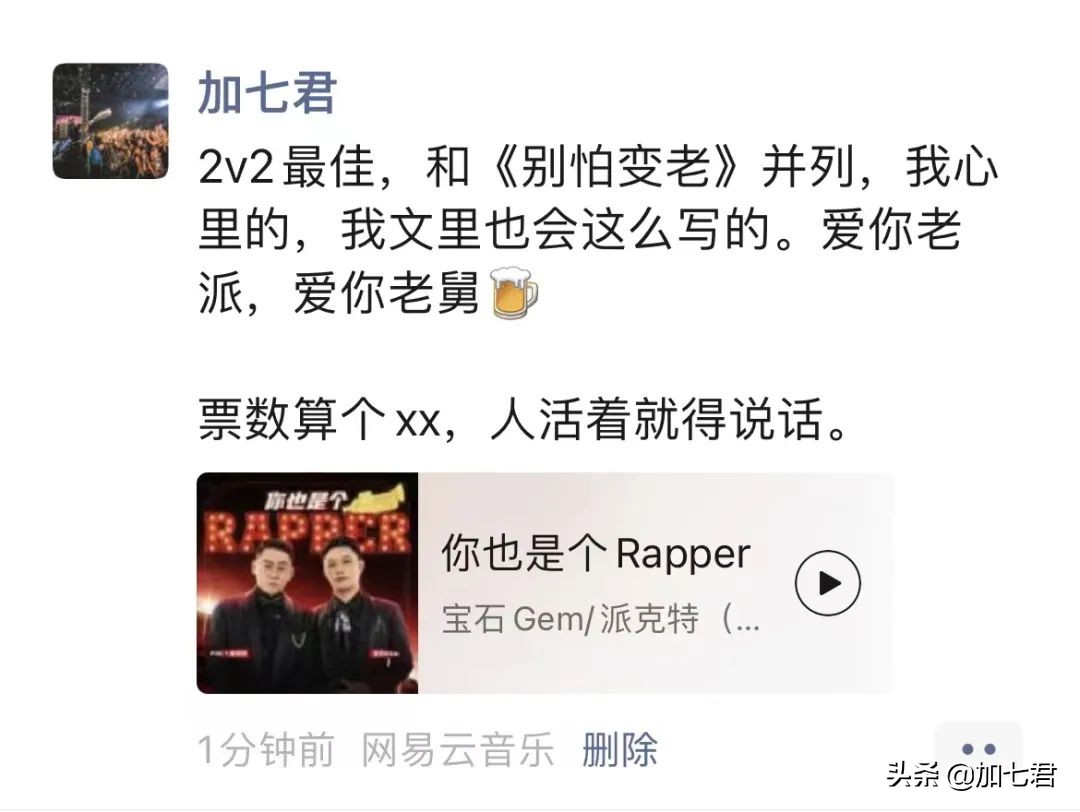Tap the beer mug emoji
The image size is (1080, 812).
coord(513,292)
